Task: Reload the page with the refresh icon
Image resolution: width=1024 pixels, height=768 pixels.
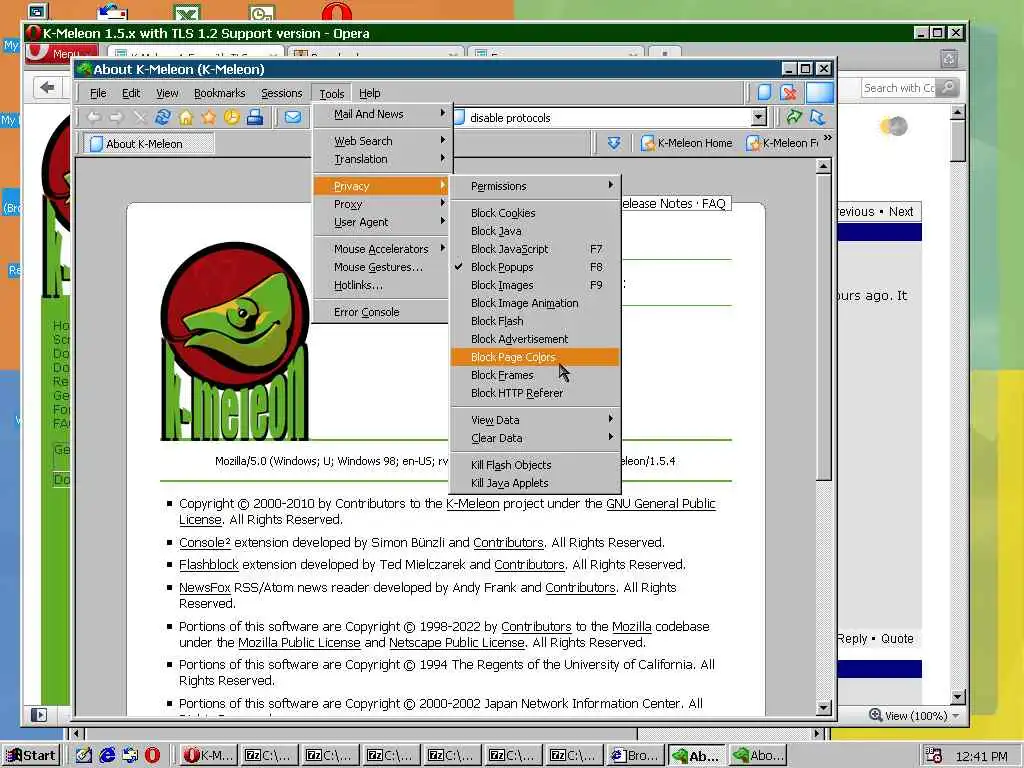Action: tap(163, 118)
